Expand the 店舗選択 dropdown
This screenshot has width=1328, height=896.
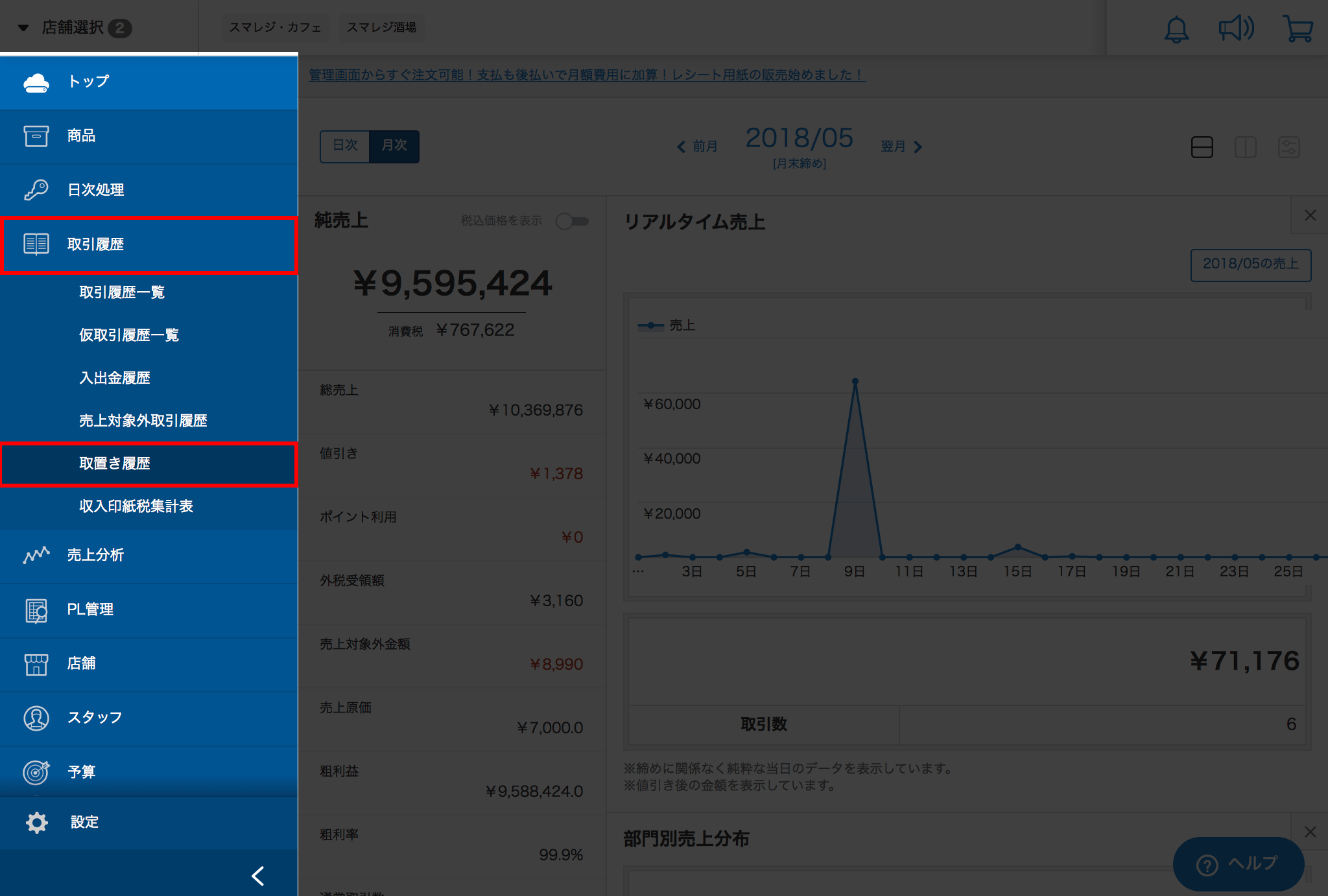pos(75,27)
